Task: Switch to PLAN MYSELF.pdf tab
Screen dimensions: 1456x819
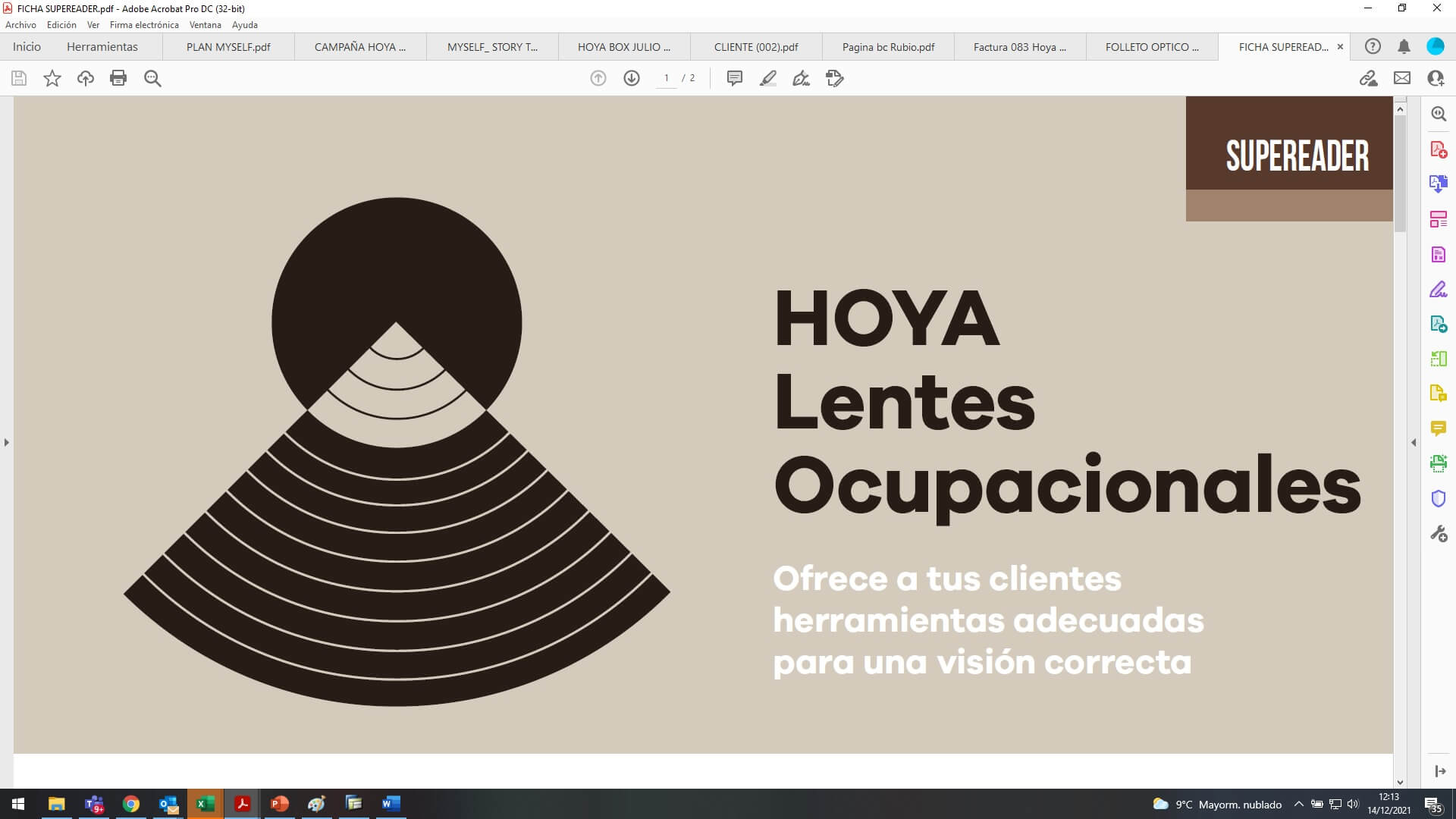Action: (x=228, y=47)
